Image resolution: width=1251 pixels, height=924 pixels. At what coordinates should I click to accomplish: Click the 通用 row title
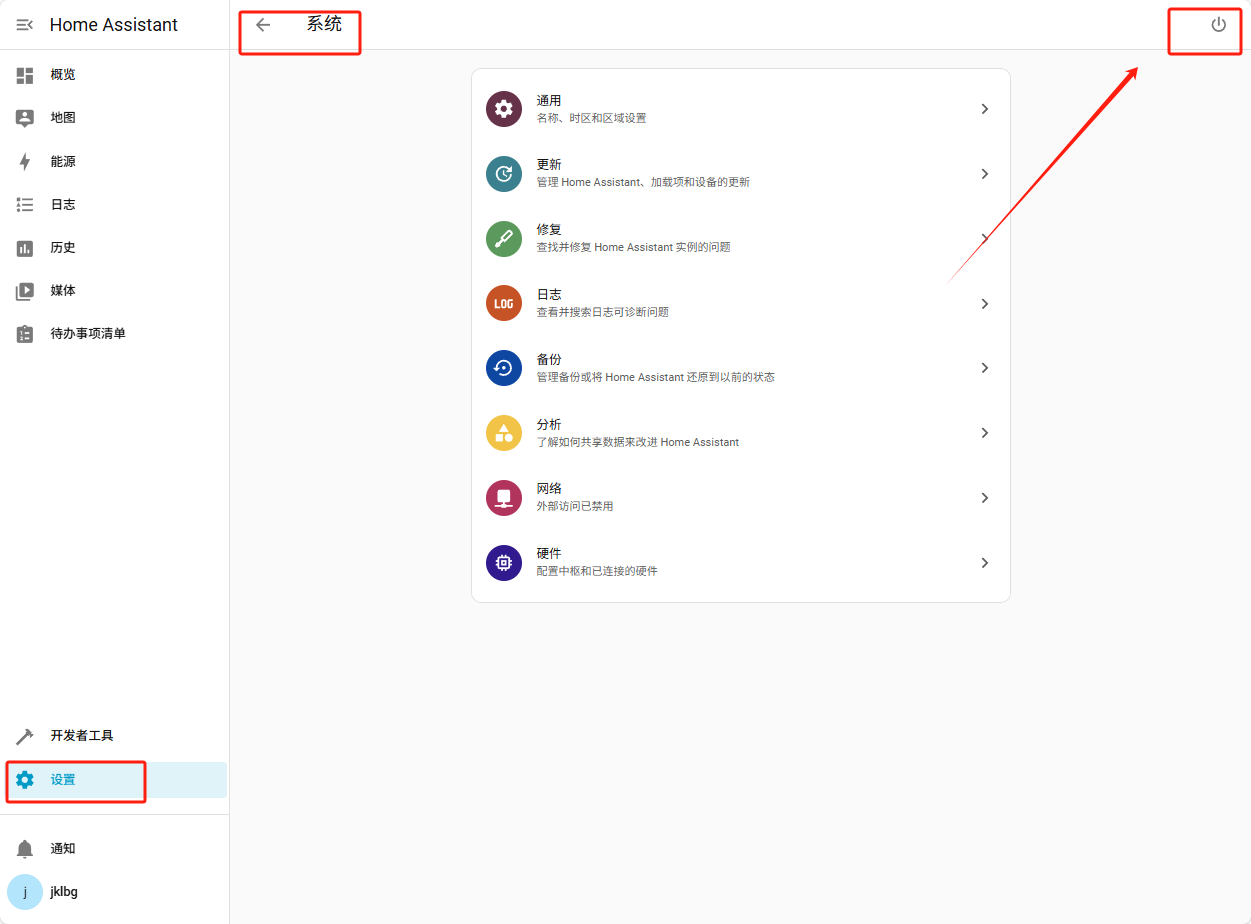point(549,101)
